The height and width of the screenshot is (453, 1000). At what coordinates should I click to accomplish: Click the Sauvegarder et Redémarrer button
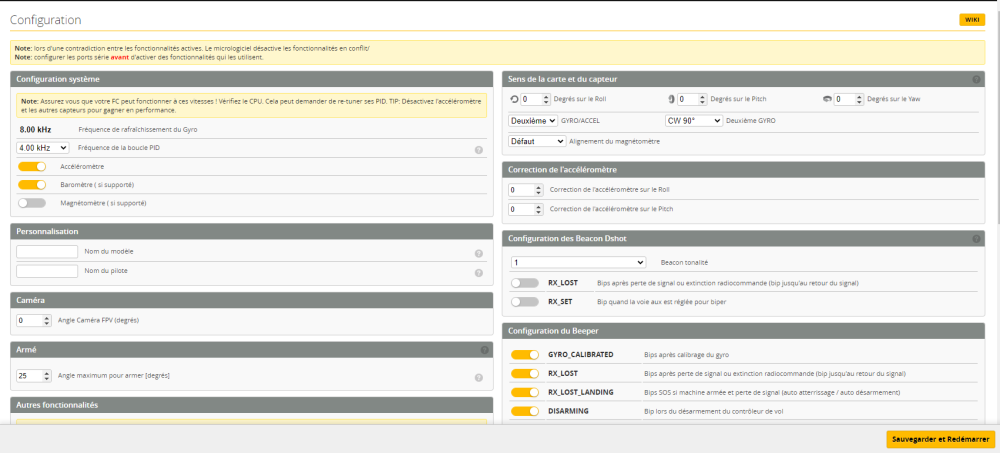tap(940, 439)
